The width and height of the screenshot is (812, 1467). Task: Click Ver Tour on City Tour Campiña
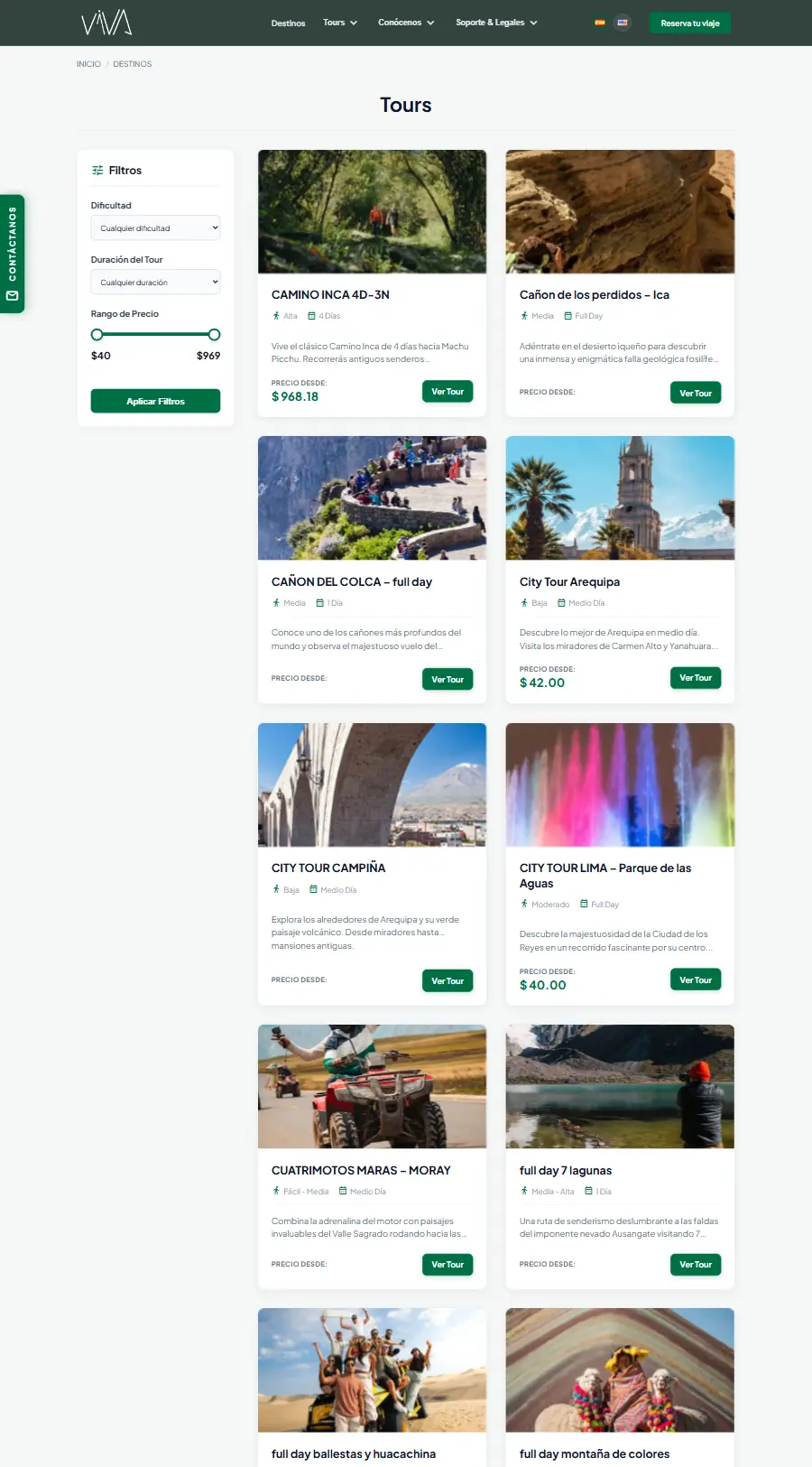click(x=448, y=981)
